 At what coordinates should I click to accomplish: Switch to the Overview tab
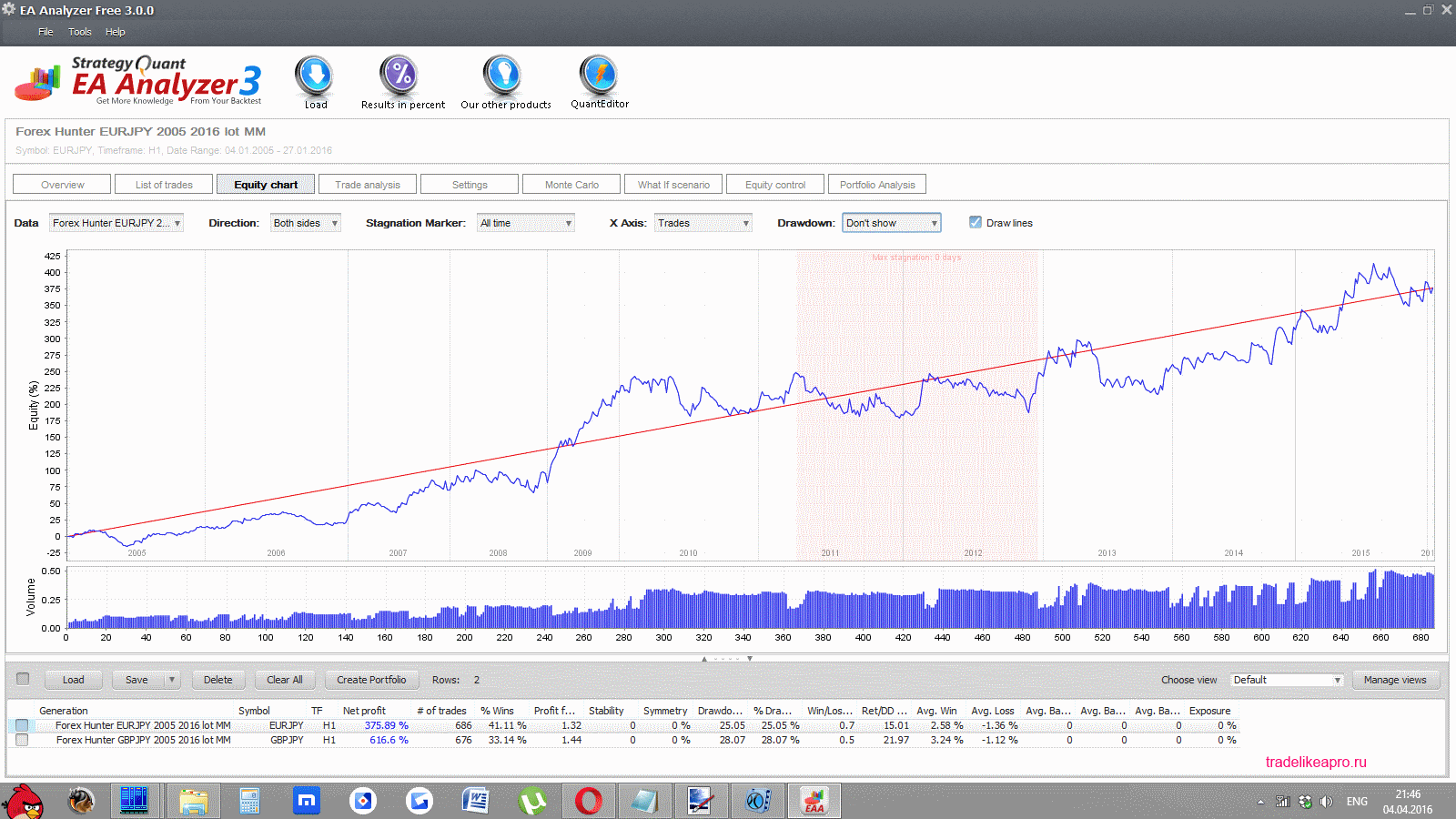pos(62,185)
